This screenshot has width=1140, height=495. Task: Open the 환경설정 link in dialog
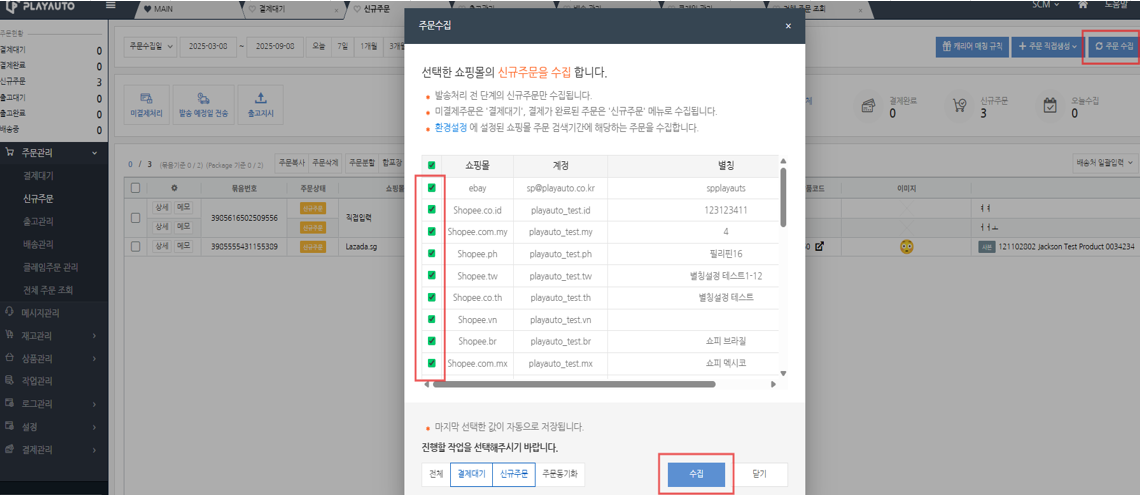point(451,127)
